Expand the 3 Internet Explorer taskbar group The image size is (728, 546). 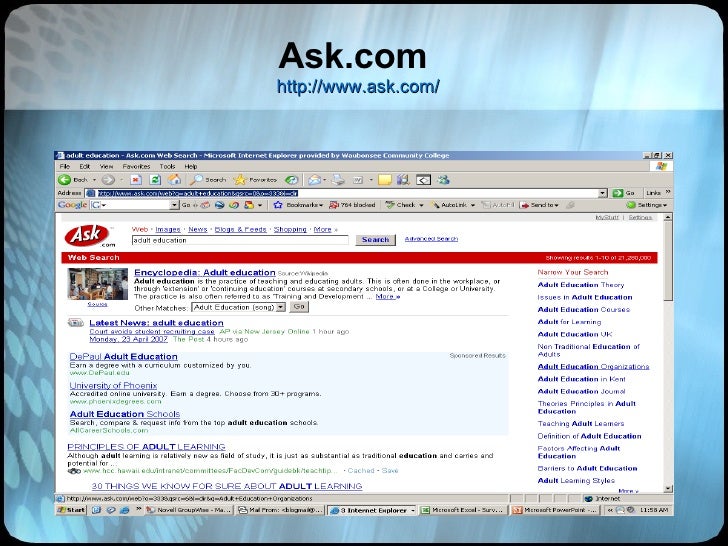click(x=413, y=510)
